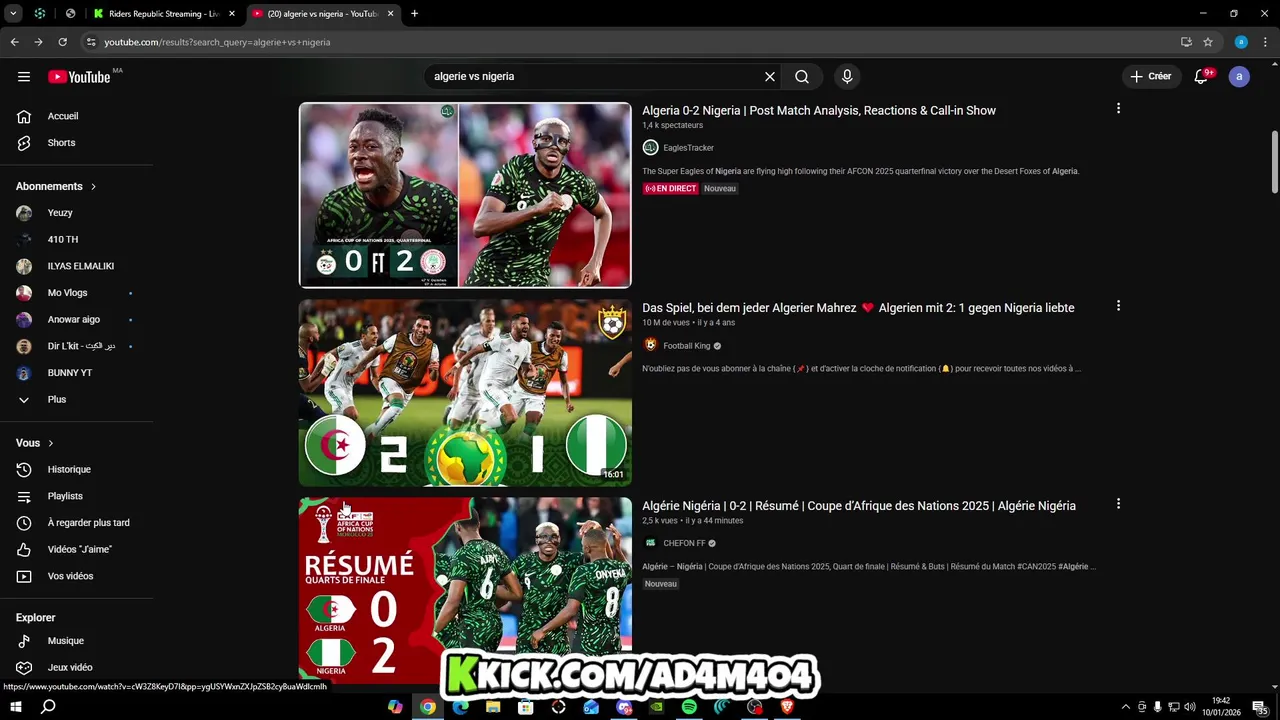Clear the search box with the X
Screen dimensions: 1280x720
pos(770,77)
